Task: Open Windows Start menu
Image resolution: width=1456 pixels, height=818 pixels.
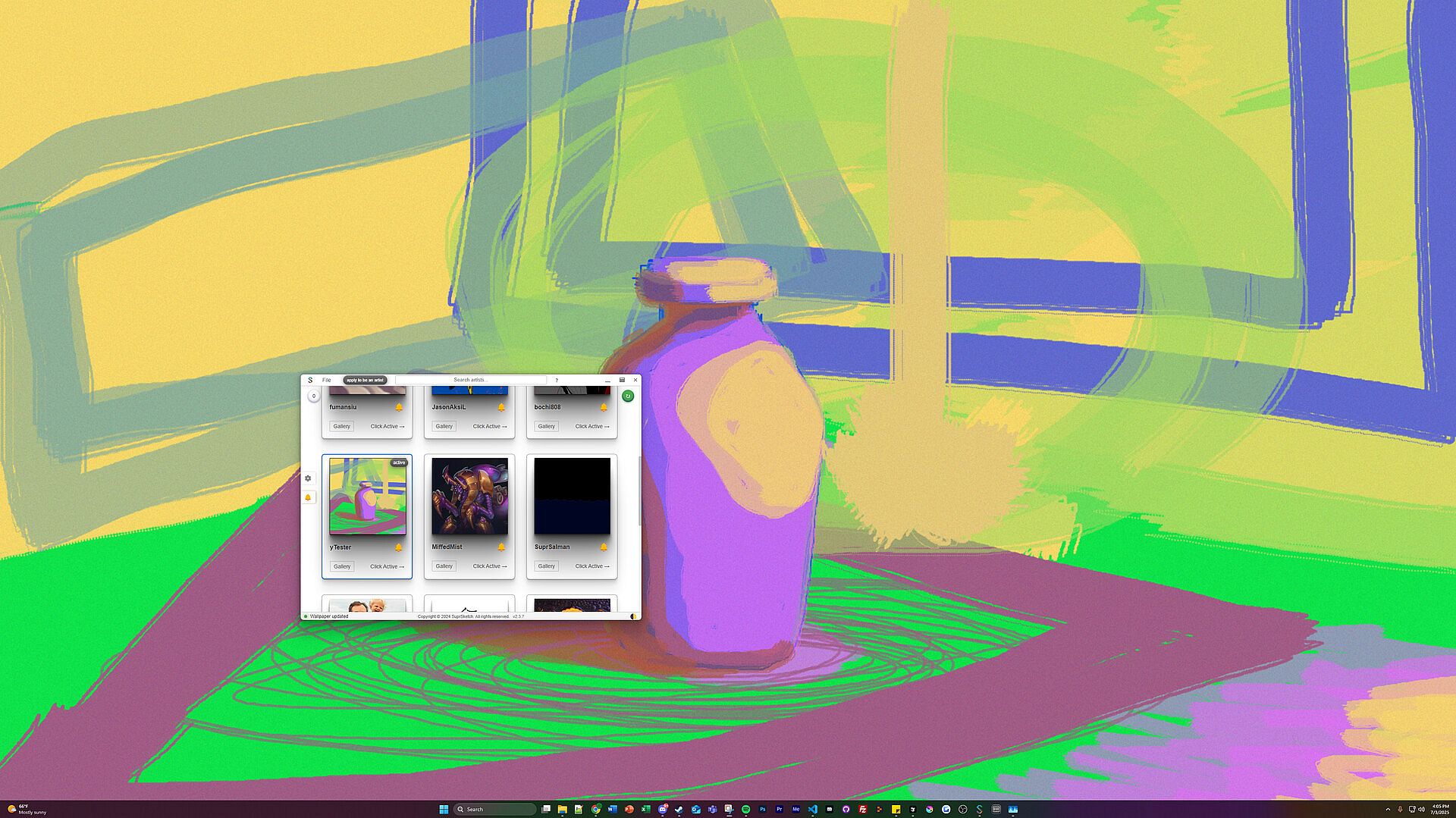Action: [x=444, y=809]
